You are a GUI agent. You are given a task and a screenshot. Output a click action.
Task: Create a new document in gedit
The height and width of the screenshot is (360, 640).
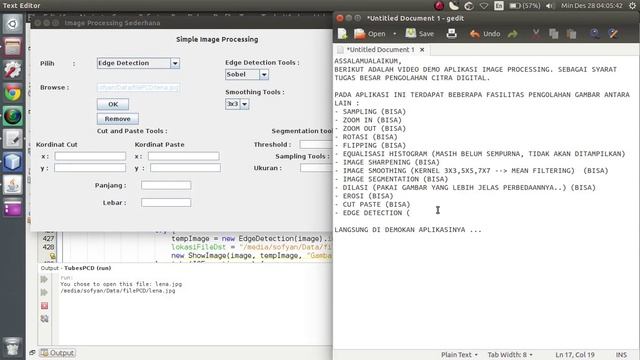(x=342, y=34)
